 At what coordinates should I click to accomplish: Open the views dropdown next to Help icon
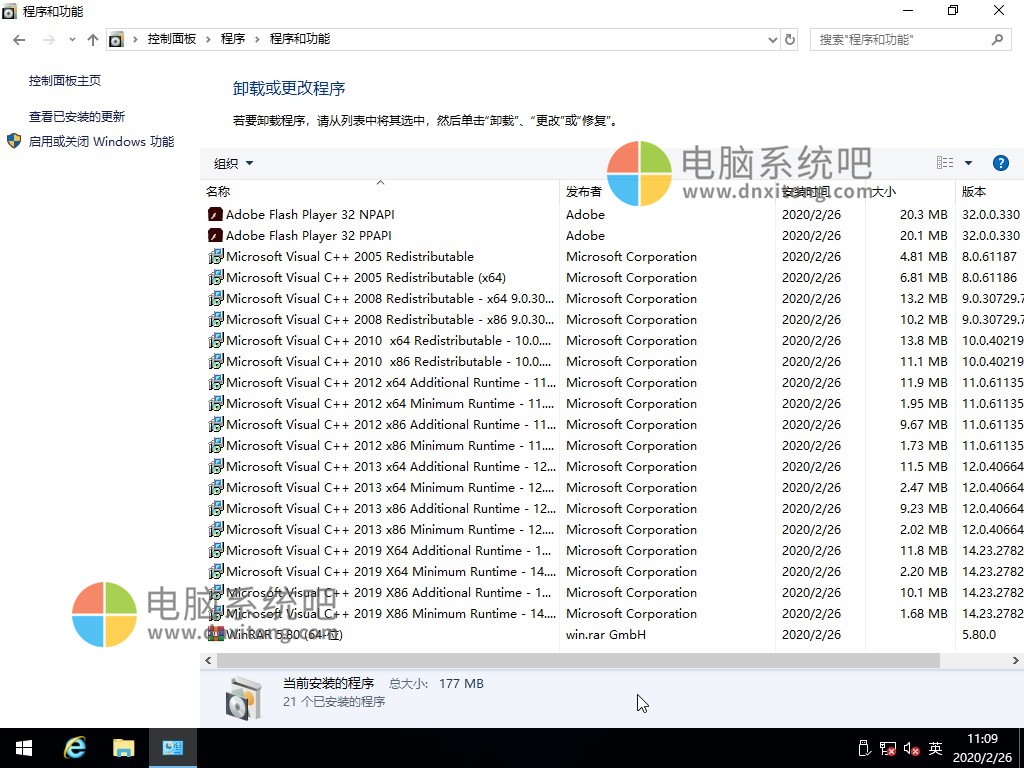[967, 162]
